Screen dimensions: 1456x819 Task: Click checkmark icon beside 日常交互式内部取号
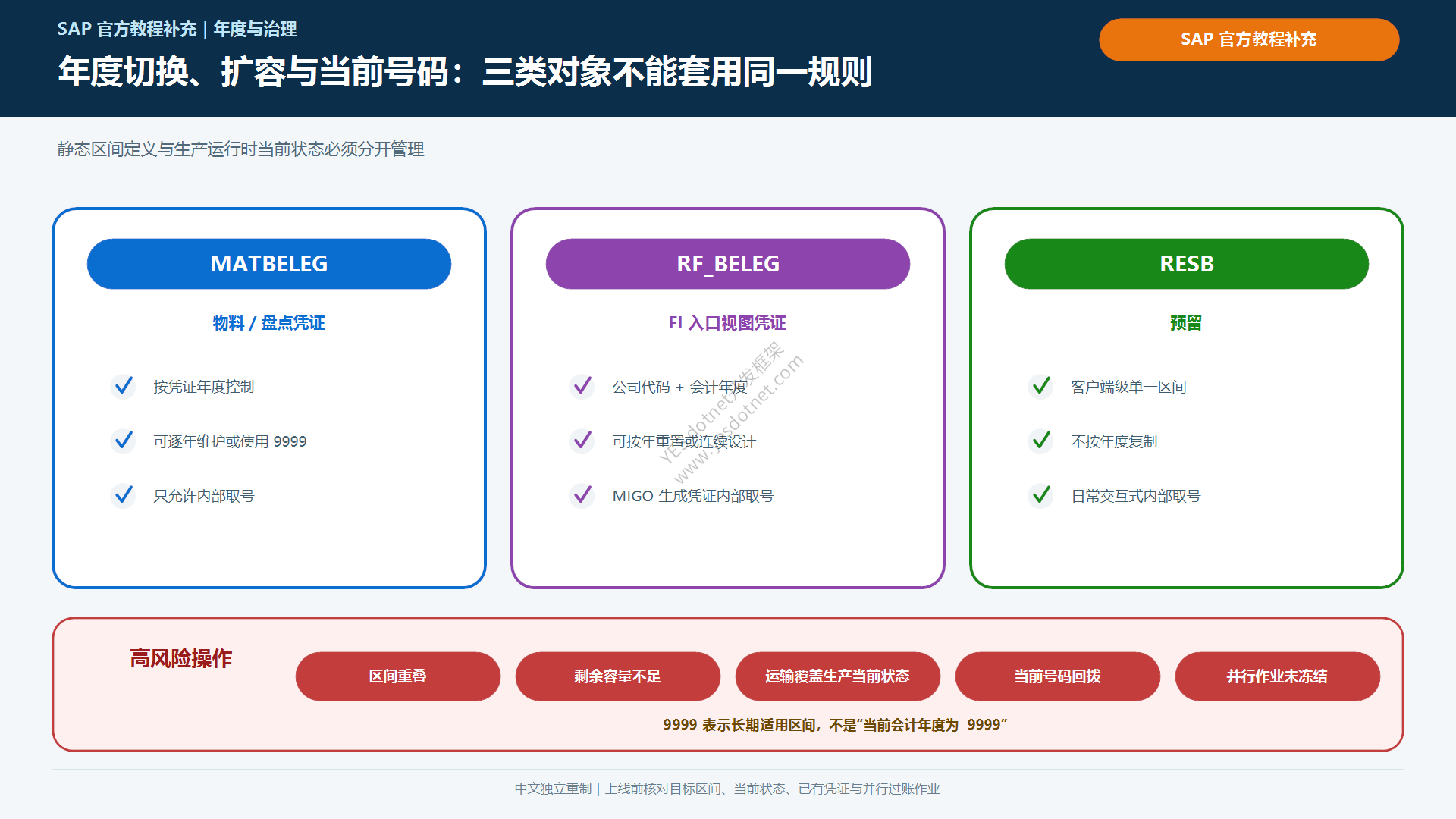(1040, 496)
